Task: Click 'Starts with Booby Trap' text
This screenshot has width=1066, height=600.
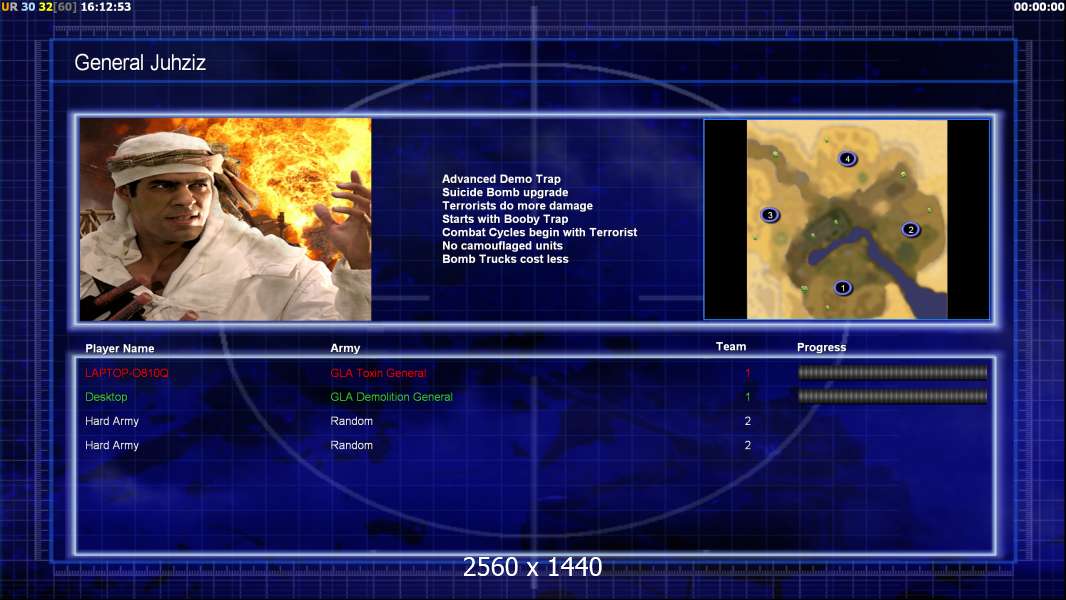Action: pyautogui.click(x=505, y=219)
